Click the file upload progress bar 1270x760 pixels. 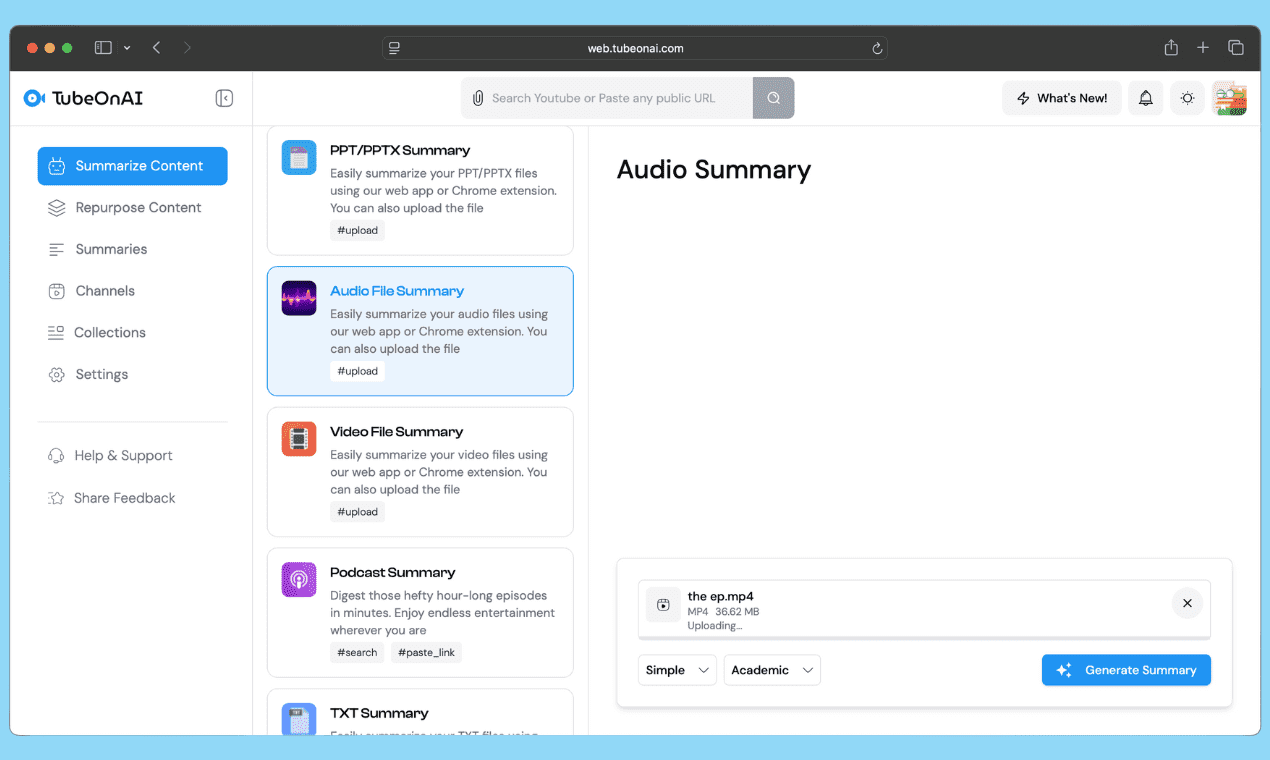924,636
